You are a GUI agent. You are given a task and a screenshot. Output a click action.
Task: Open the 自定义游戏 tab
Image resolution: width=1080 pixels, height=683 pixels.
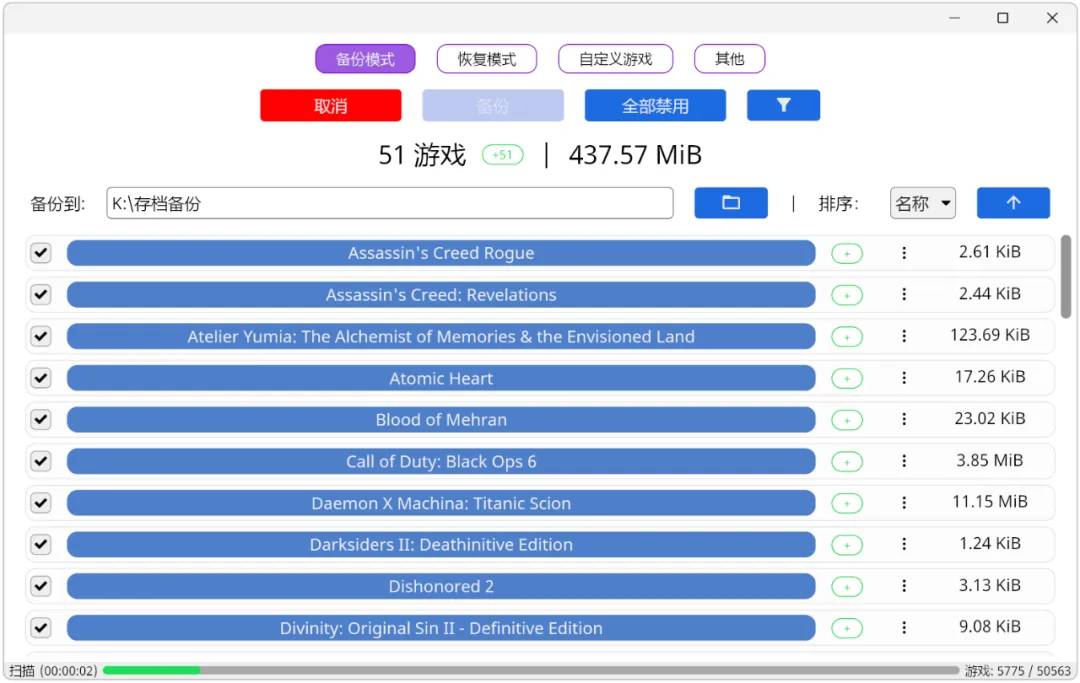pyautogui.click(x=615, y=59)
